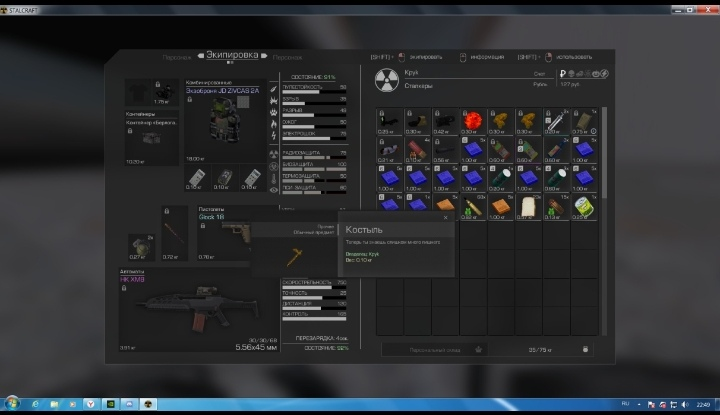Open the Персональный склад button
Image resolution: width=720 pixels, height=415 pixels.
tap(434, 350)
